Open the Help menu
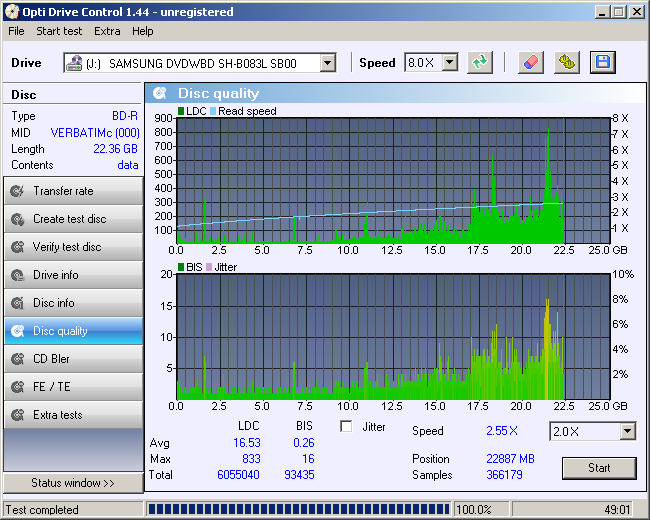 143,31
